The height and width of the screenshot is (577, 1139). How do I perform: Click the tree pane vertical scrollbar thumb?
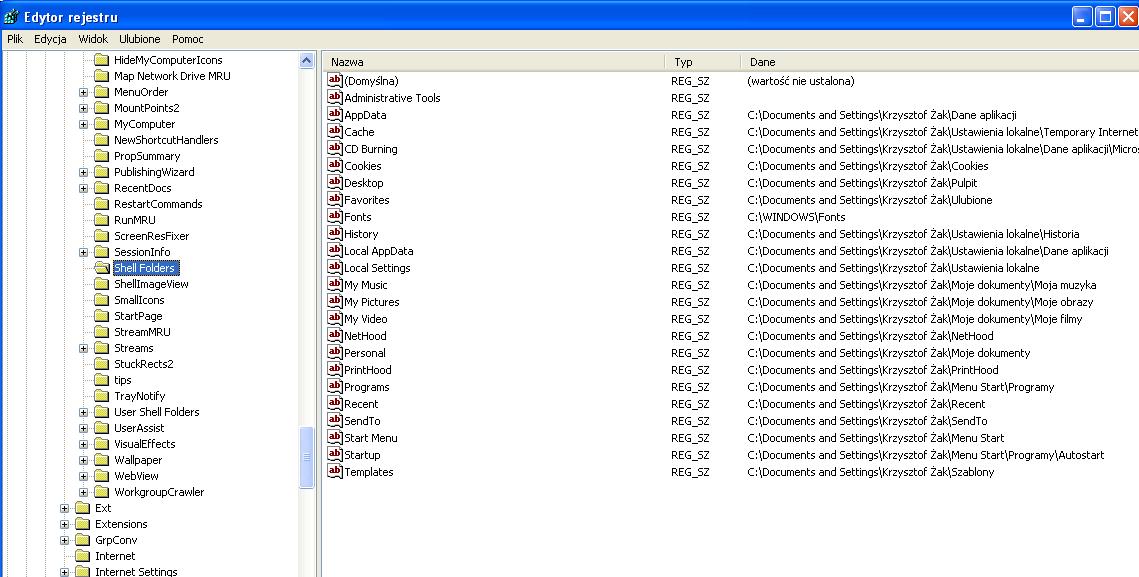click(307, 457)
